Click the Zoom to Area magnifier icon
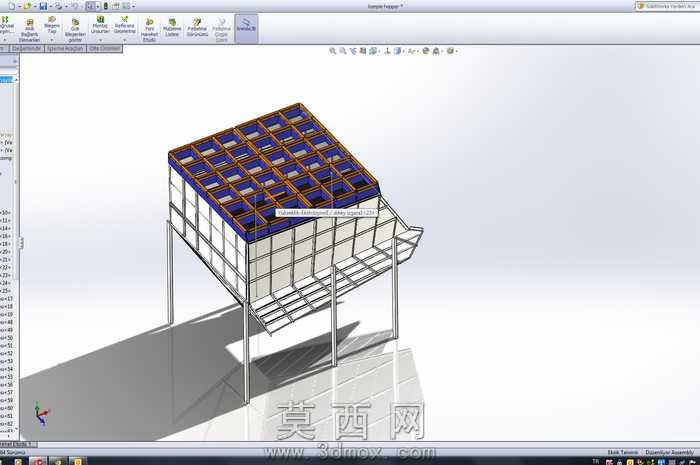 pos(342,51)
